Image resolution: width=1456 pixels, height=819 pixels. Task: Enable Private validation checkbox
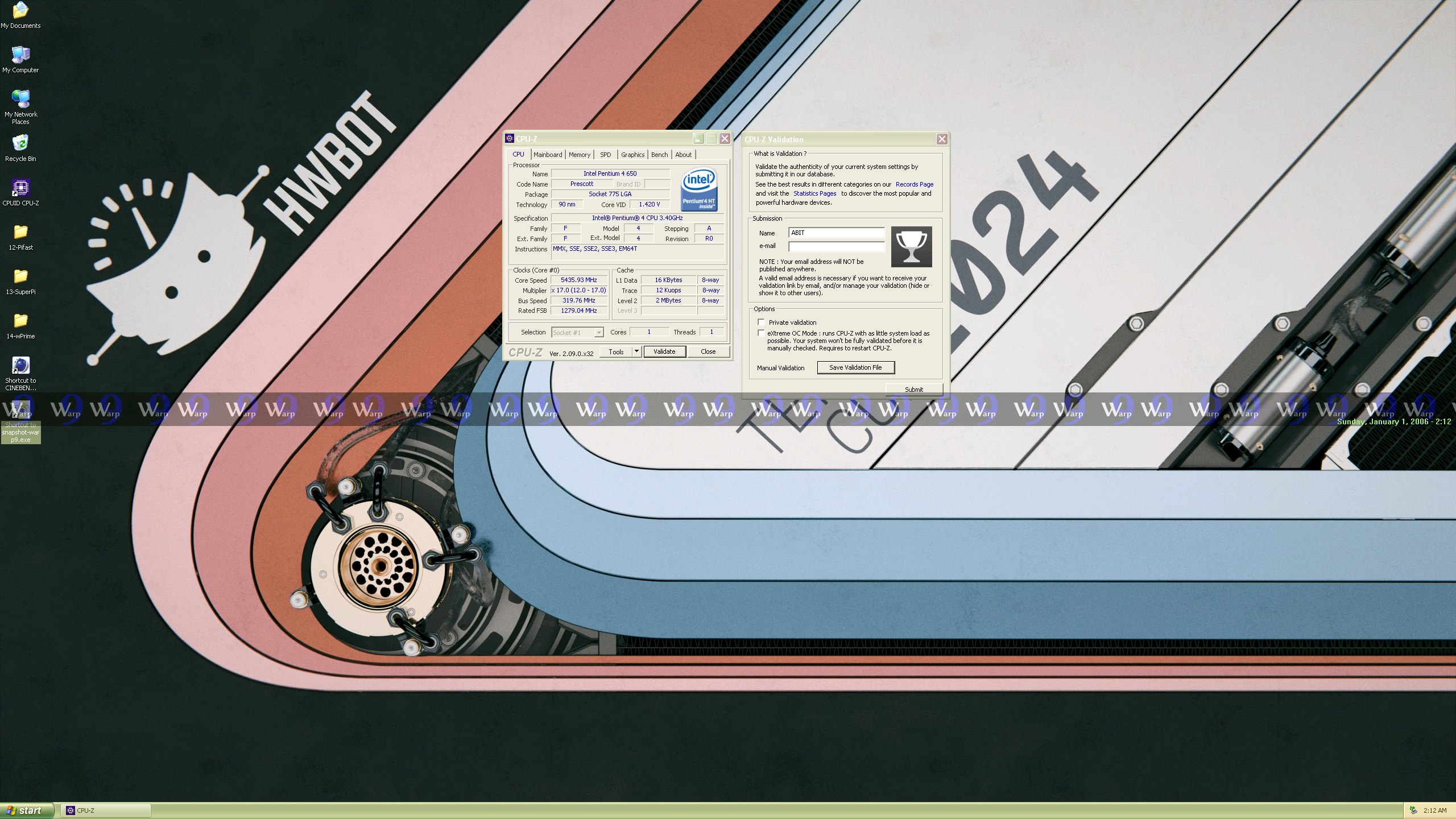click(x=761, y=322)
